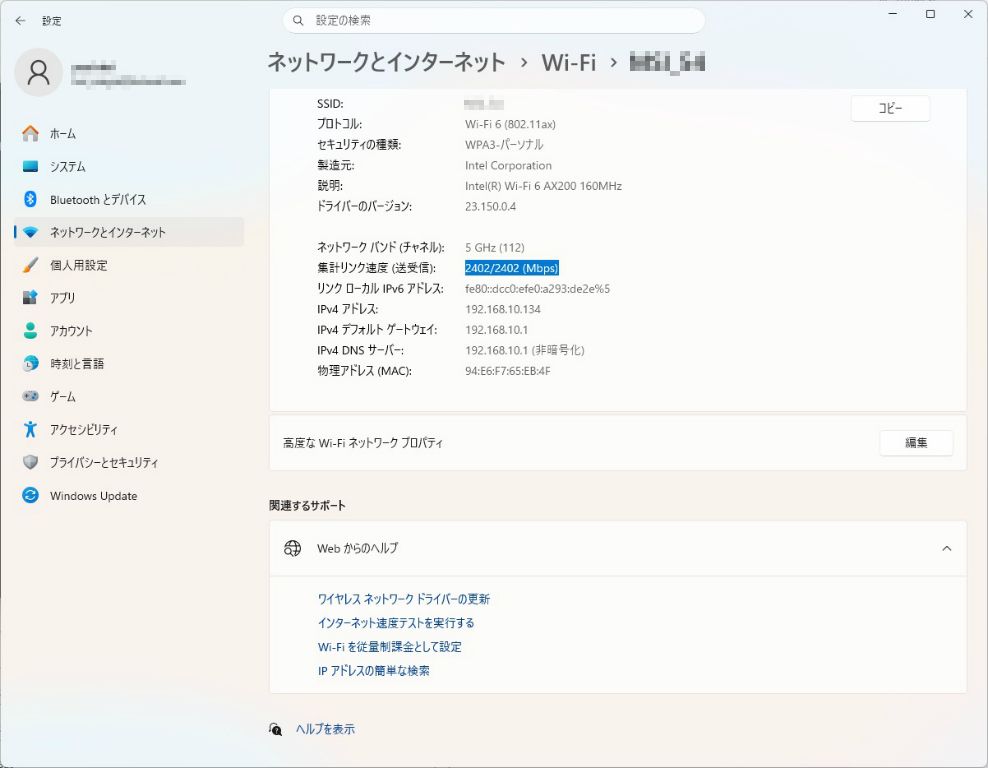Click the search magnifier icon
This screenshot has height=768, width=988.
click(x=299, y=21)
